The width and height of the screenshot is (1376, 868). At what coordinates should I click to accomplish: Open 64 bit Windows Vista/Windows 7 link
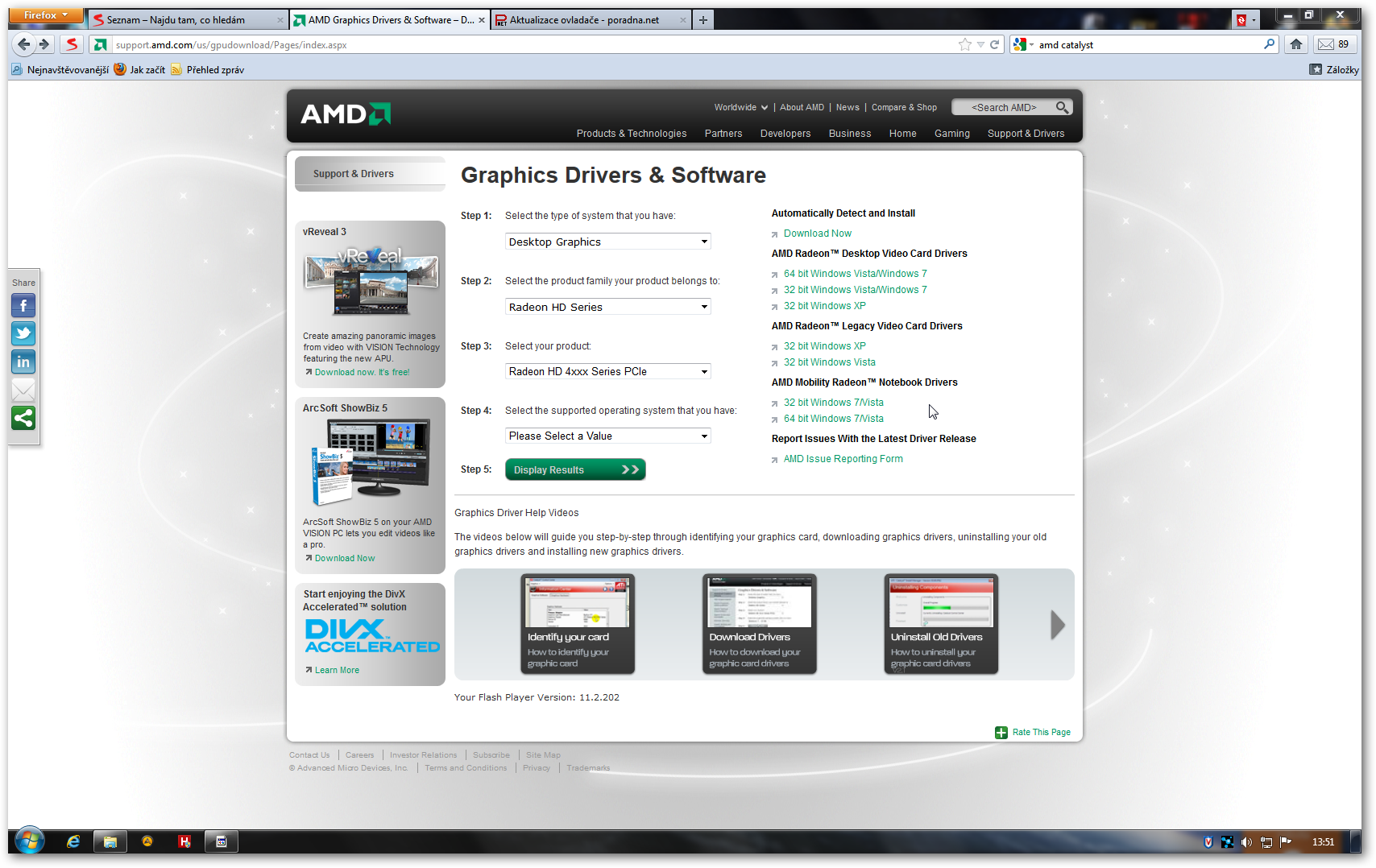pos(855,274)
